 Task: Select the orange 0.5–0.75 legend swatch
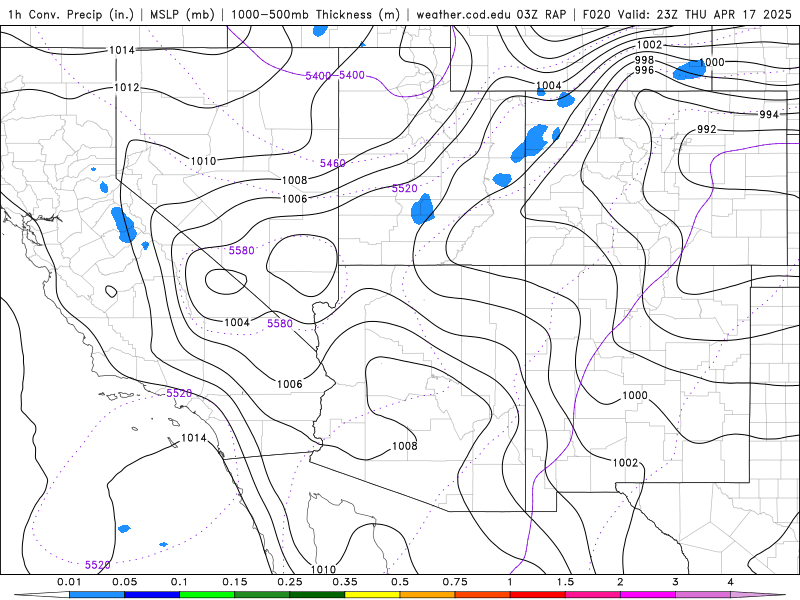(428, 595)
